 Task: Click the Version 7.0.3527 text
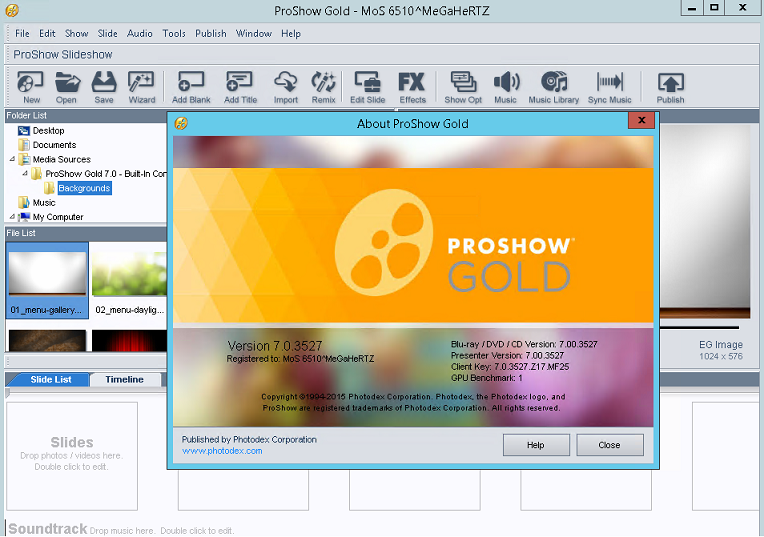275,346
